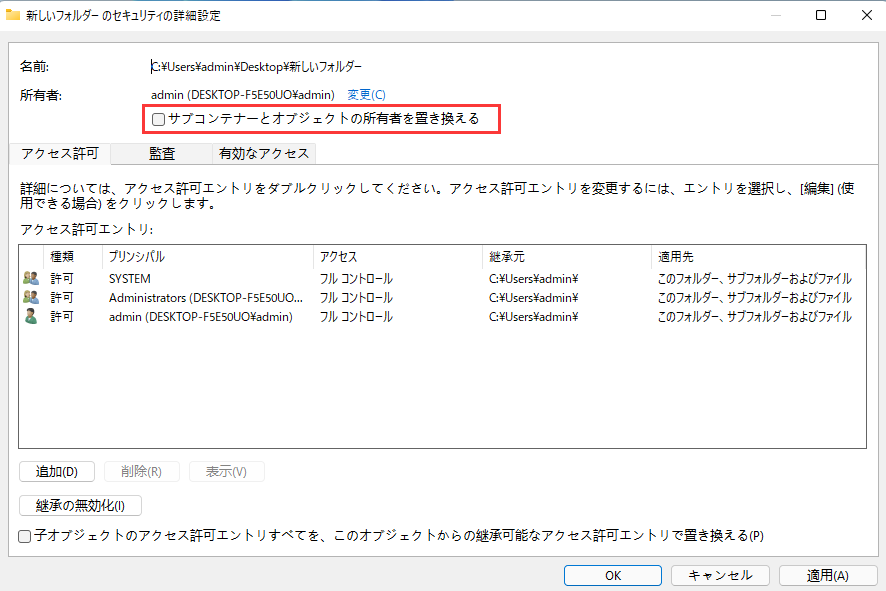Check the 子オブジェクトのアクセス許可エントリ replacement option
Viewport: 886px width, 591px height.
23,536
